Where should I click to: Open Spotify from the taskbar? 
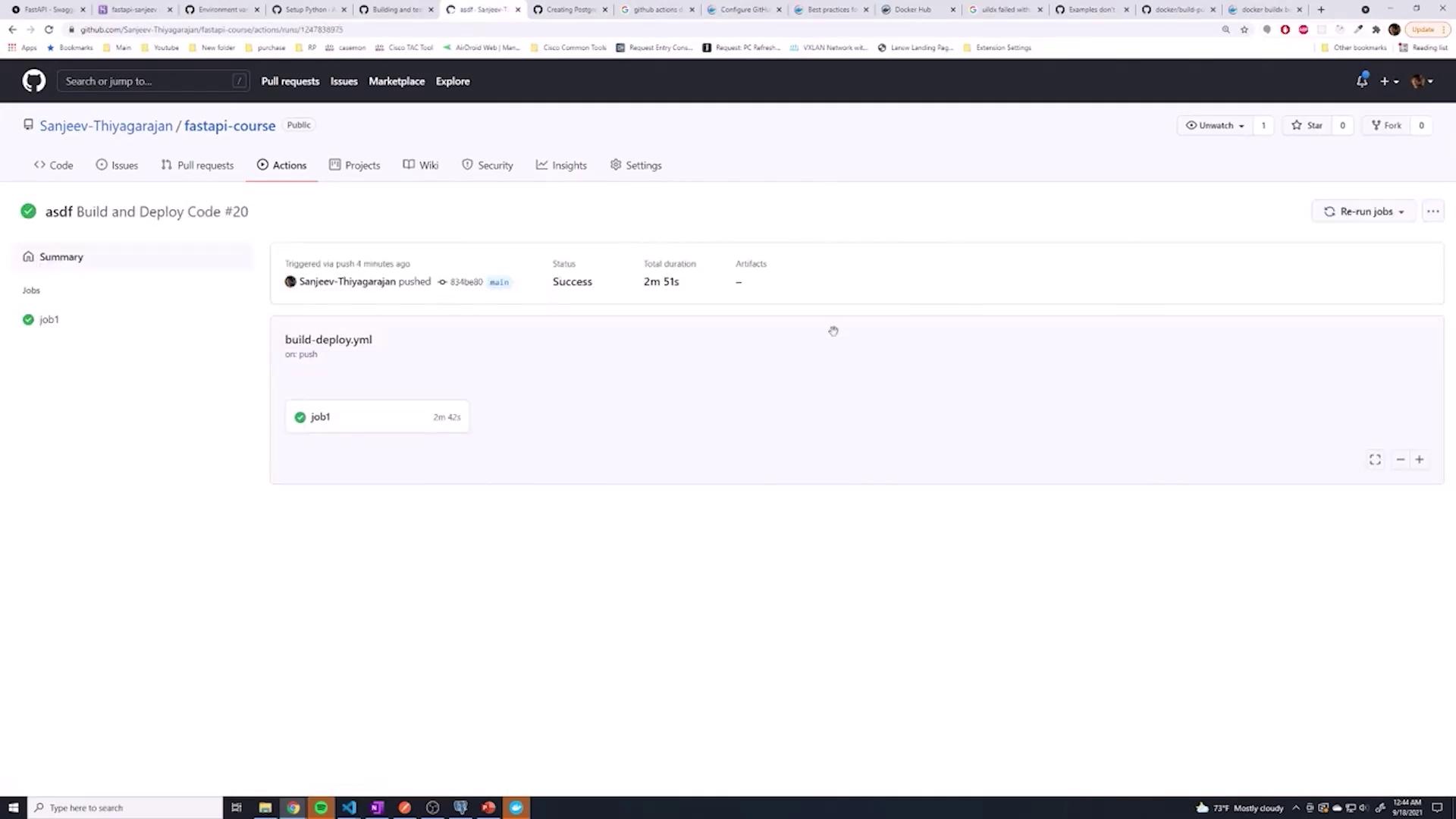pos(321,808)
